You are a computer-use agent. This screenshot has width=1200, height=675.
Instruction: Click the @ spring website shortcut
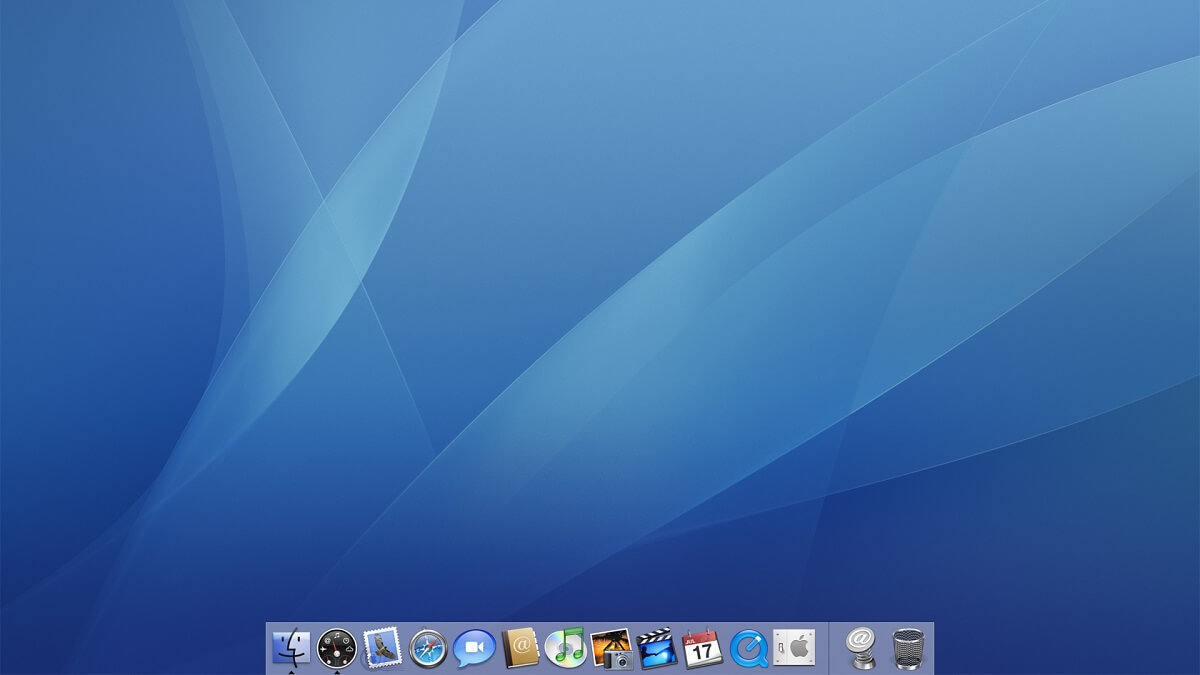860,648
